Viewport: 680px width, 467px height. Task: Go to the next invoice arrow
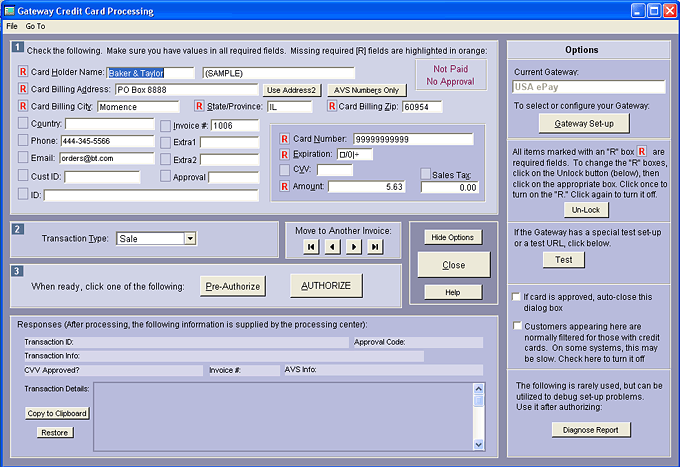[x=354, y=246]
